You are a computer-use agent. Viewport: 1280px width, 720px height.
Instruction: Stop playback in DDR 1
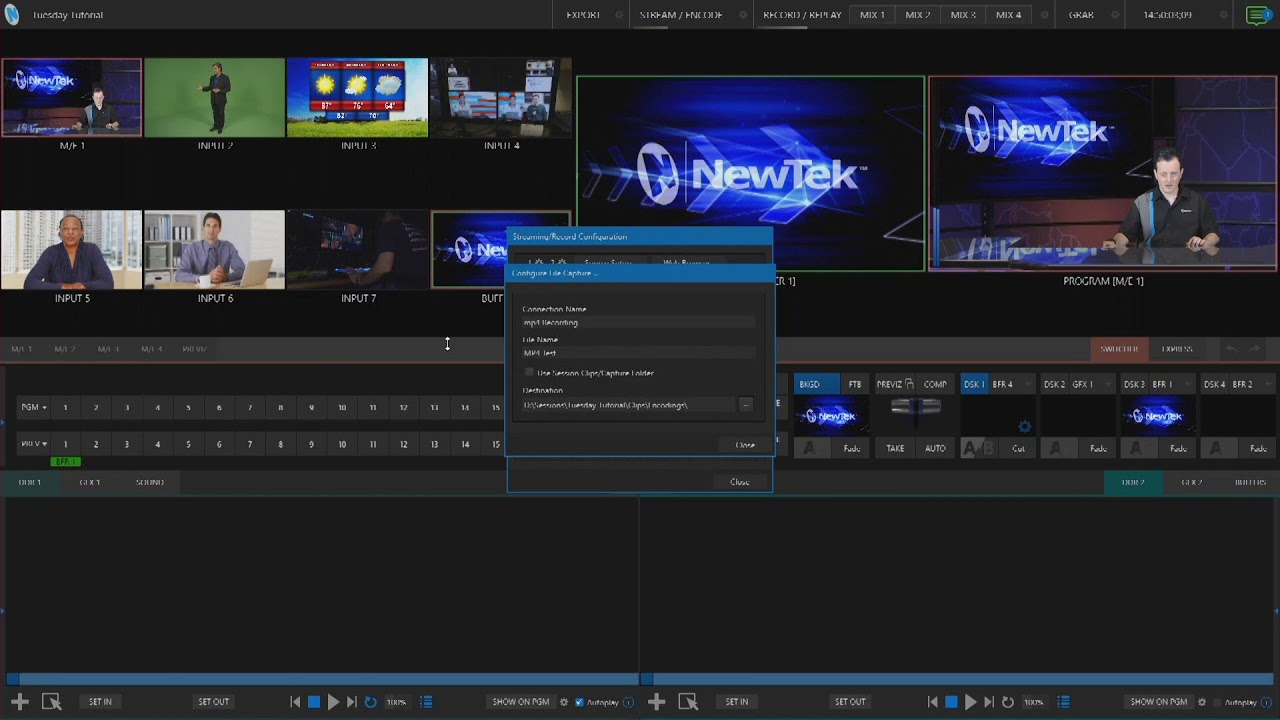314,702
